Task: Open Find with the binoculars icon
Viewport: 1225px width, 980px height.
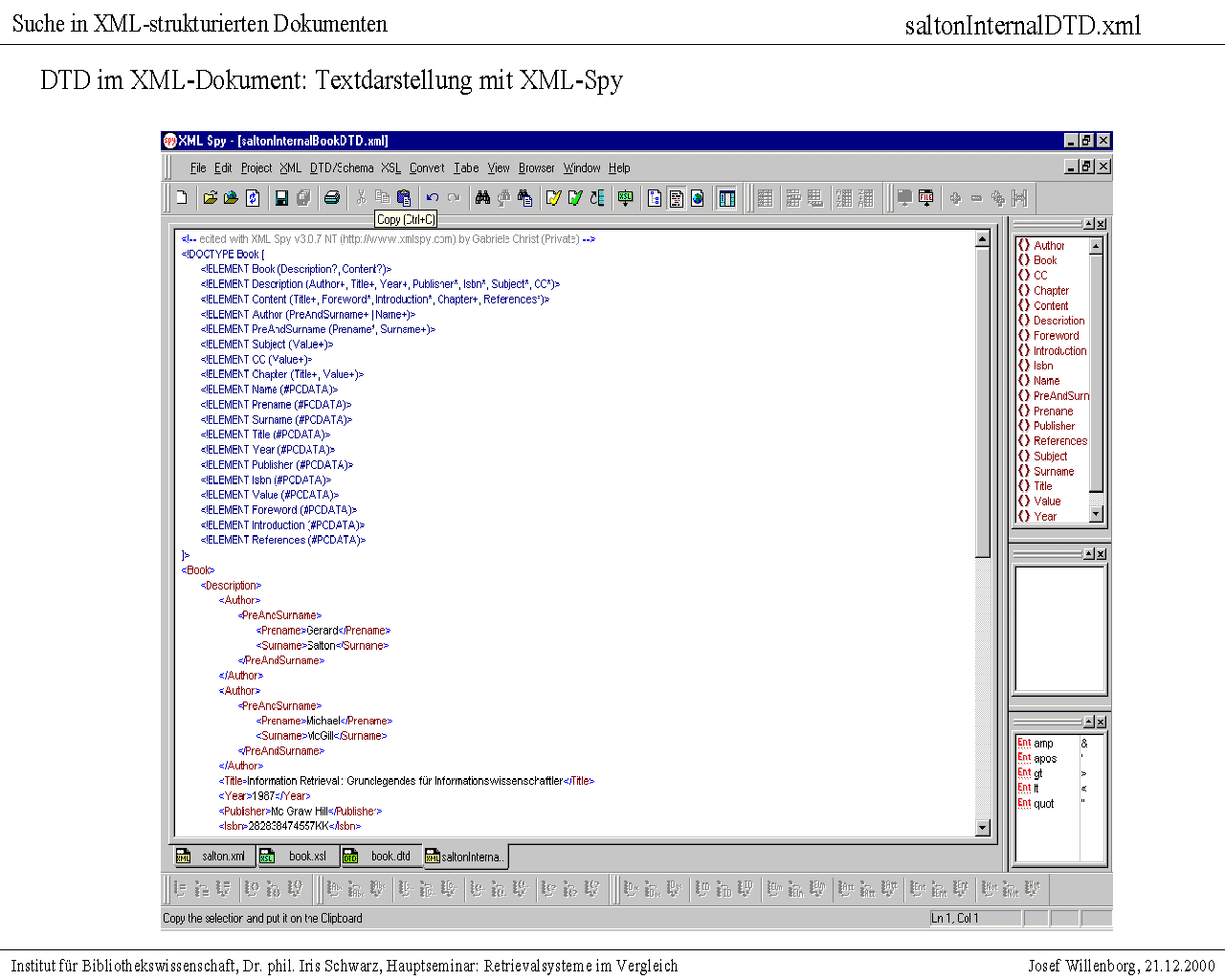Action: 482,198
